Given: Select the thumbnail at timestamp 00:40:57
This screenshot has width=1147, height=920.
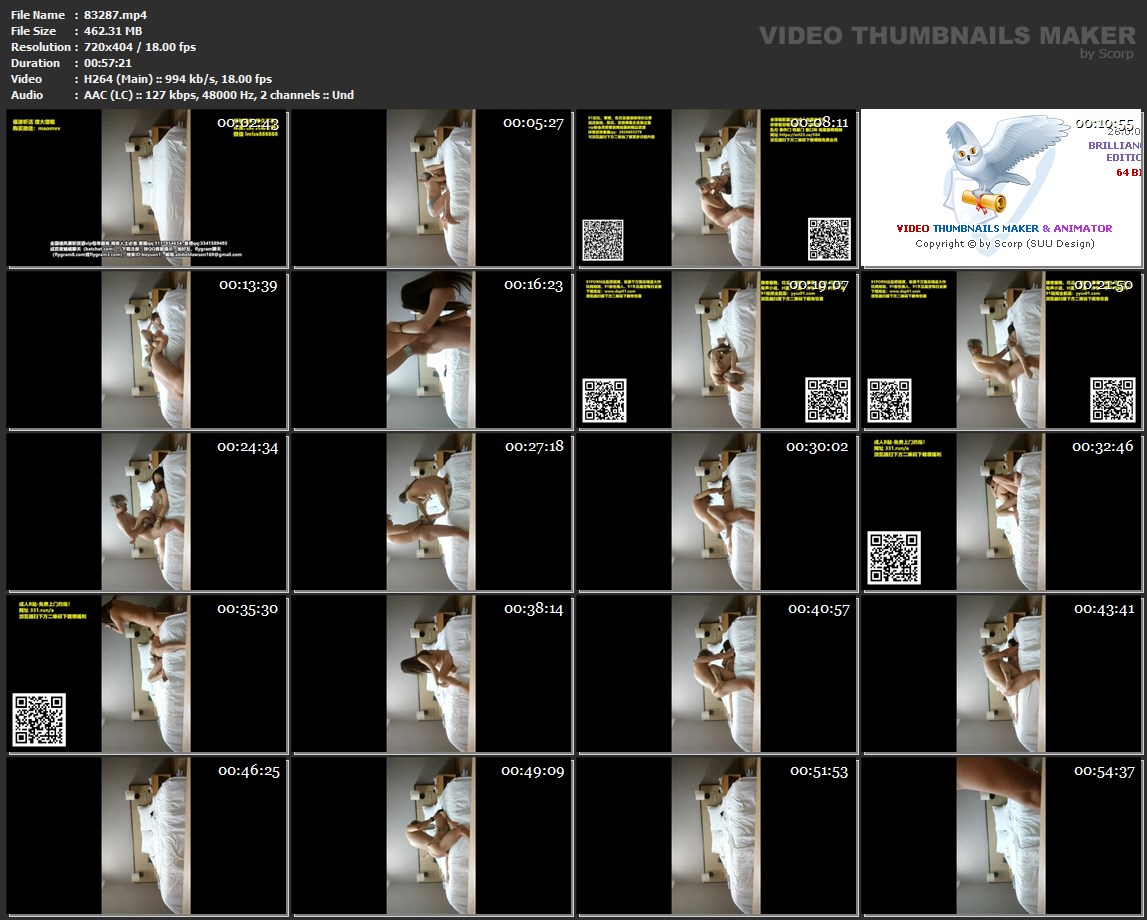Looking at the screenshot, I should pos(716,674).
